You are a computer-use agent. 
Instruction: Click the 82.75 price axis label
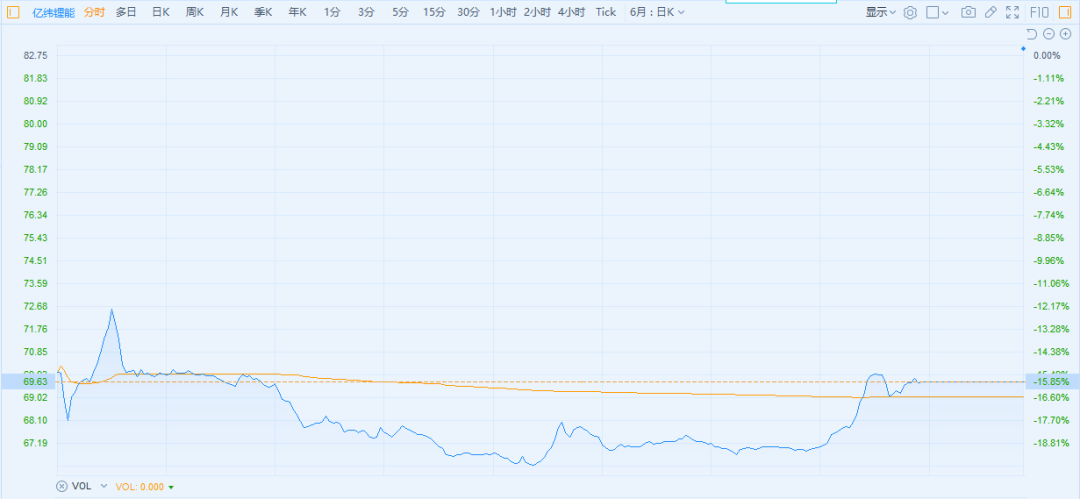click(x=35, y=55)
